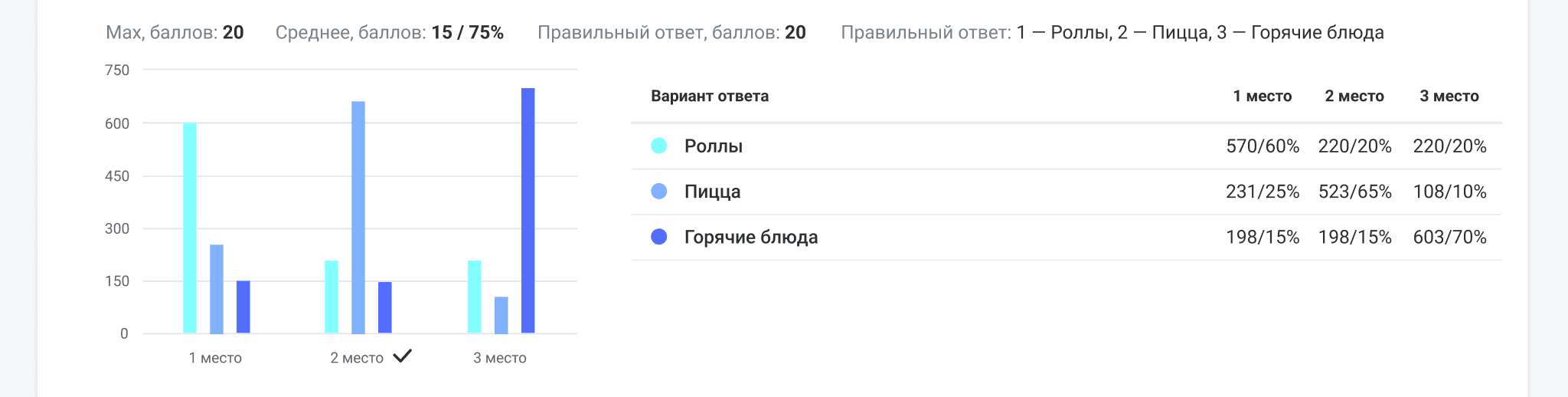Click the Роллы row label in table
This screenshot has width=1568, height=397.
(714, 146)
